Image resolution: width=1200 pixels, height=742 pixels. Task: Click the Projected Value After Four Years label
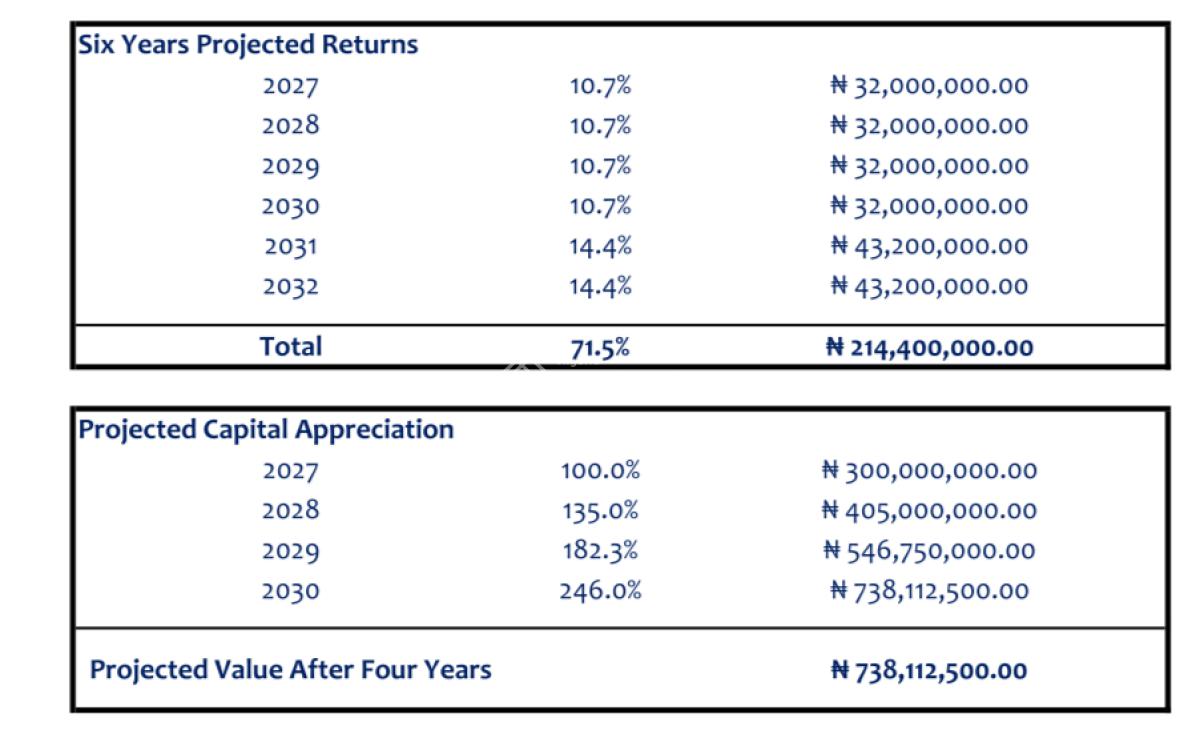[x=291, y=670]
